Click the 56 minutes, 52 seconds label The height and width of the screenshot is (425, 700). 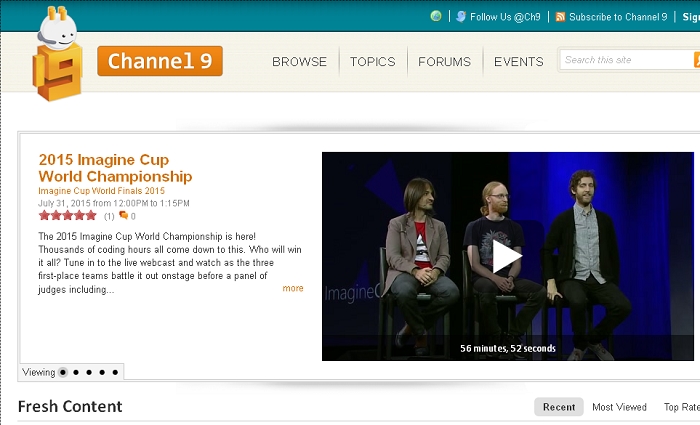tap(508, 348)
